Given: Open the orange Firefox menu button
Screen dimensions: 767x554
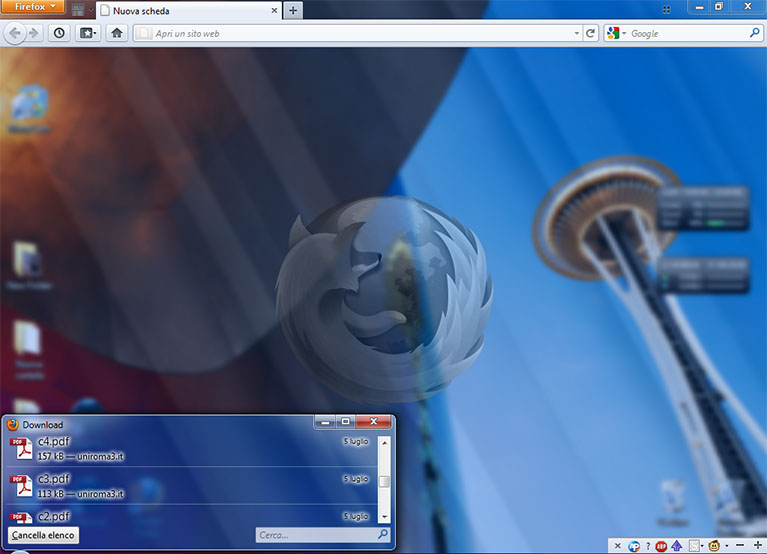Looking at the screenshot, I should click(x=32, y=7).
